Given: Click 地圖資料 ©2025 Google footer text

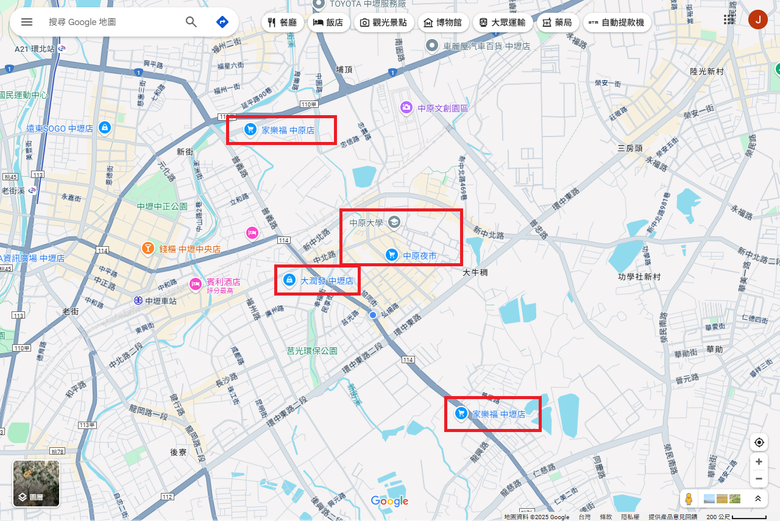Looking at the screenshot, I should 537,517.
